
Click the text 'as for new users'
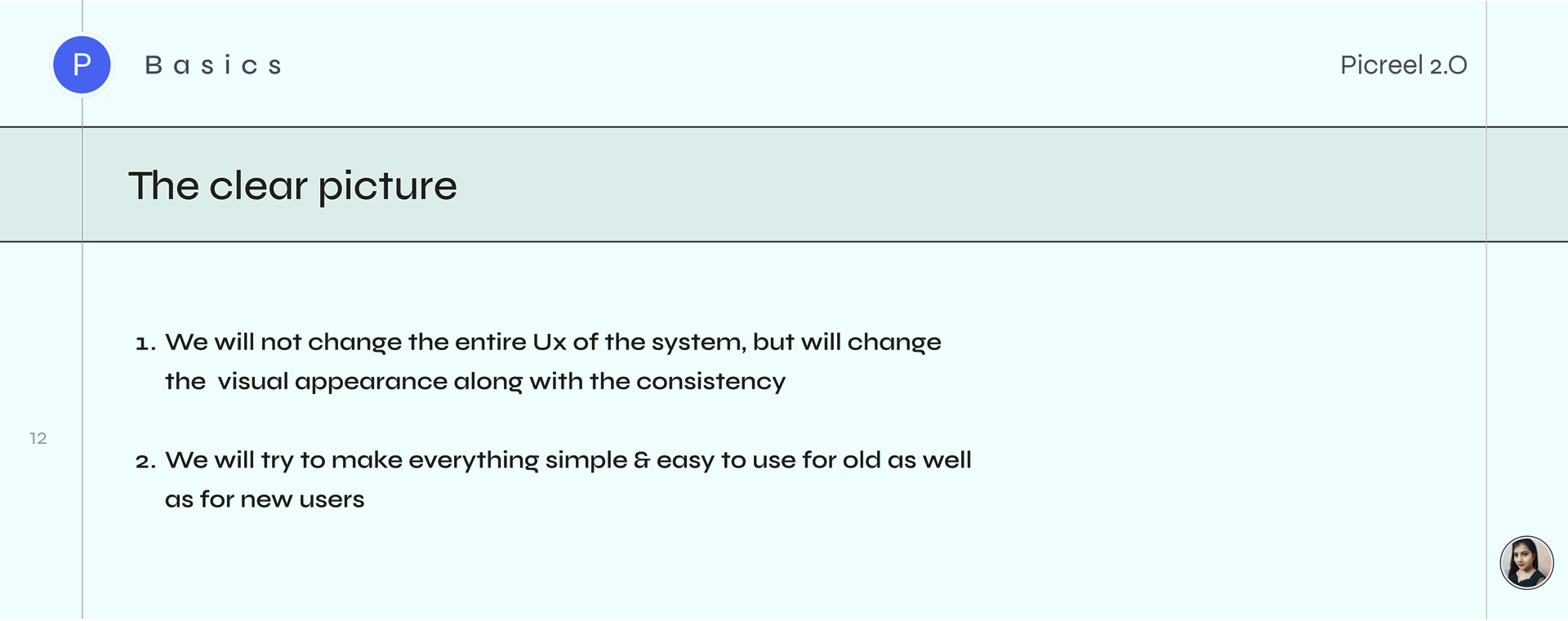[265, 499]
